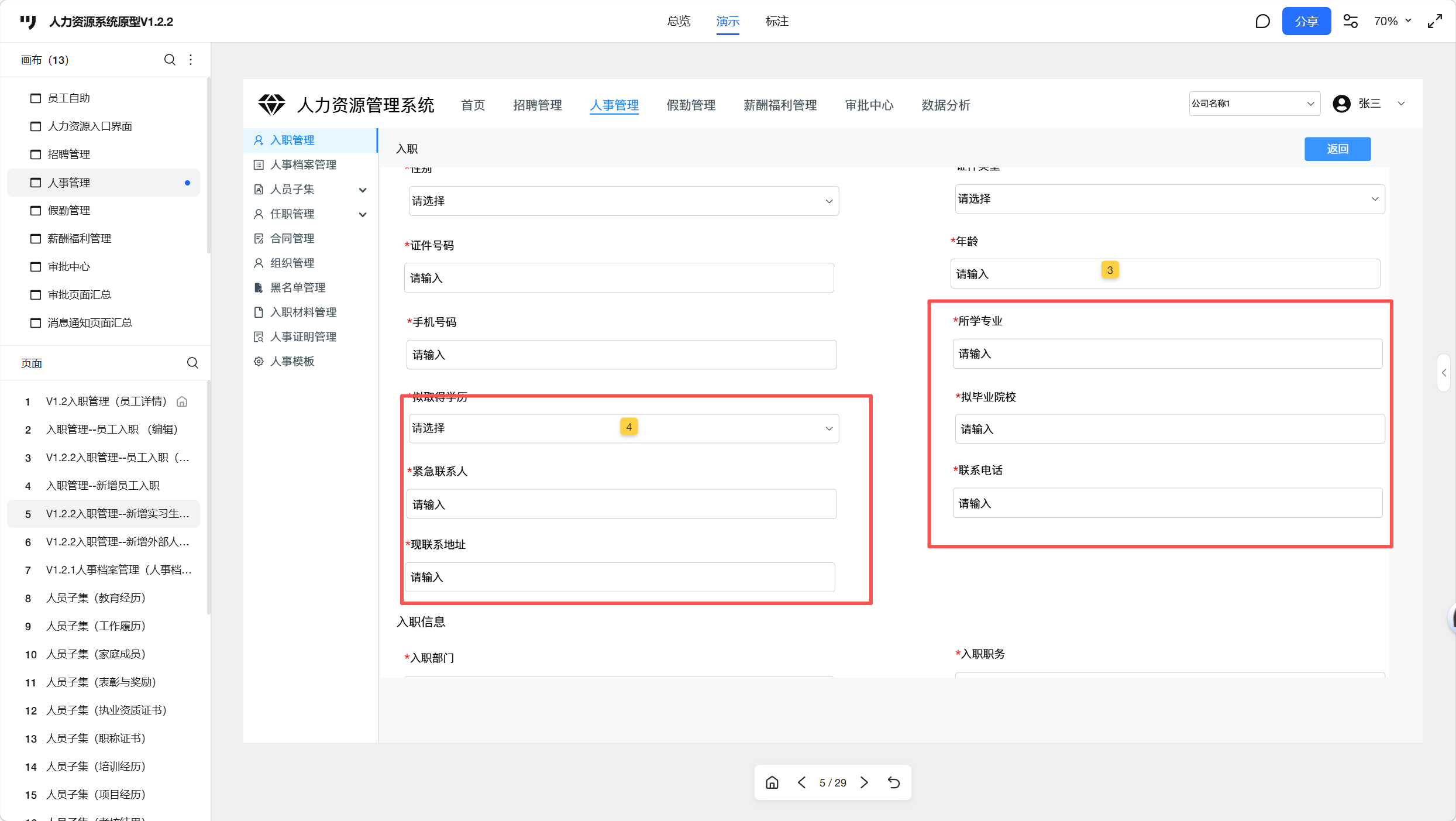
Task: Open the 公司名称1 company dropdown
Action: tap(1254, 104)
